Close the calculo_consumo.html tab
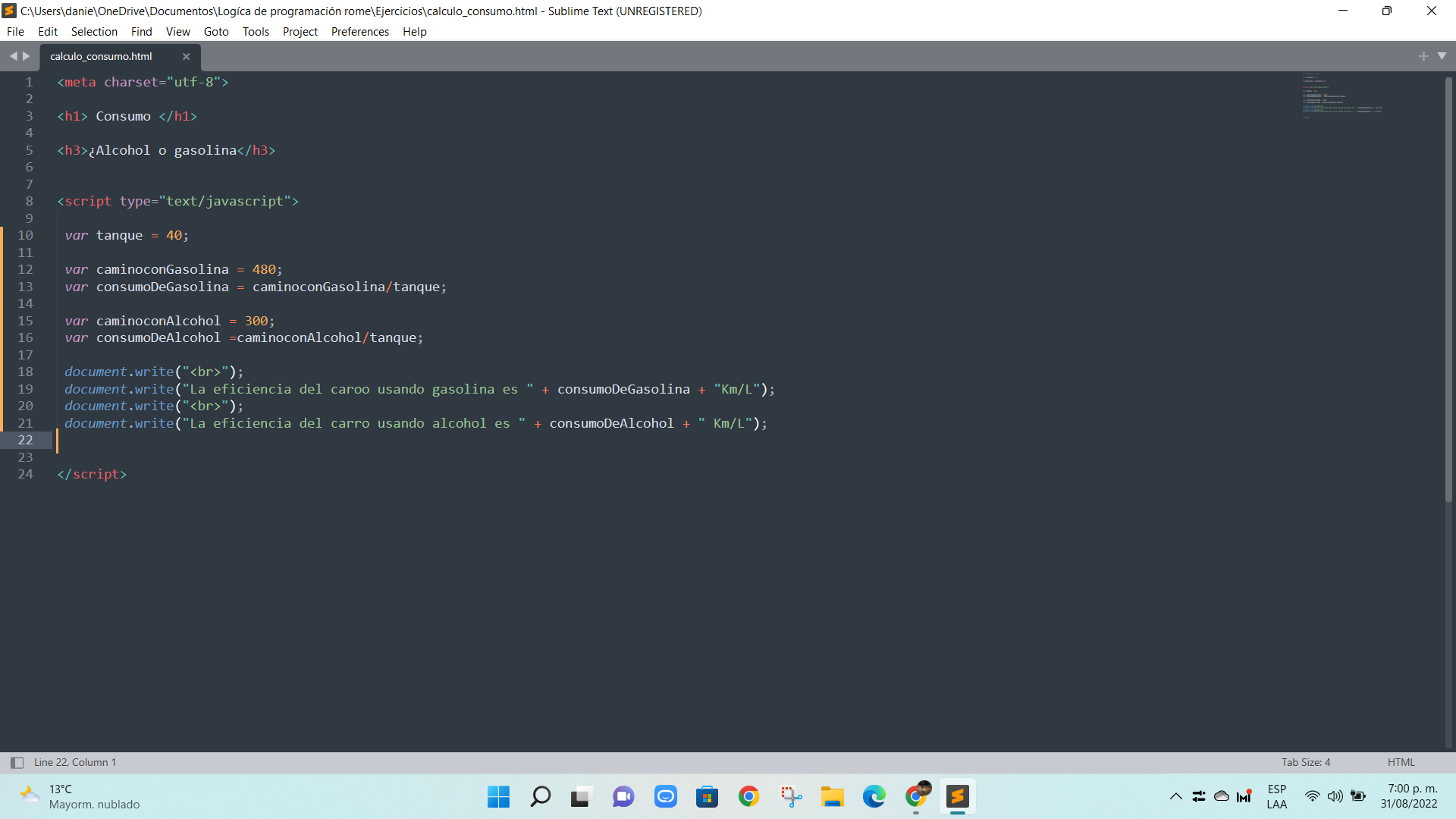This screenshot has height=819, width=1456. click(186, 57)
